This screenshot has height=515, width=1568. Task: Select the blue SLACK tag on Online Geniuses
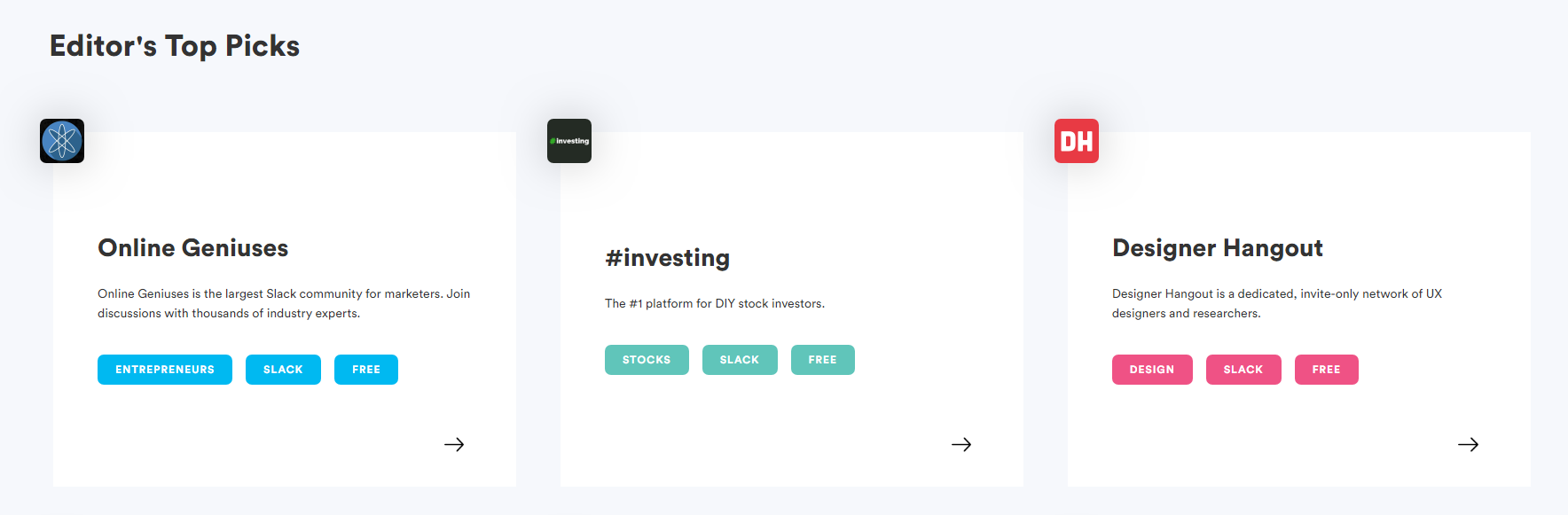coord(283,370)
